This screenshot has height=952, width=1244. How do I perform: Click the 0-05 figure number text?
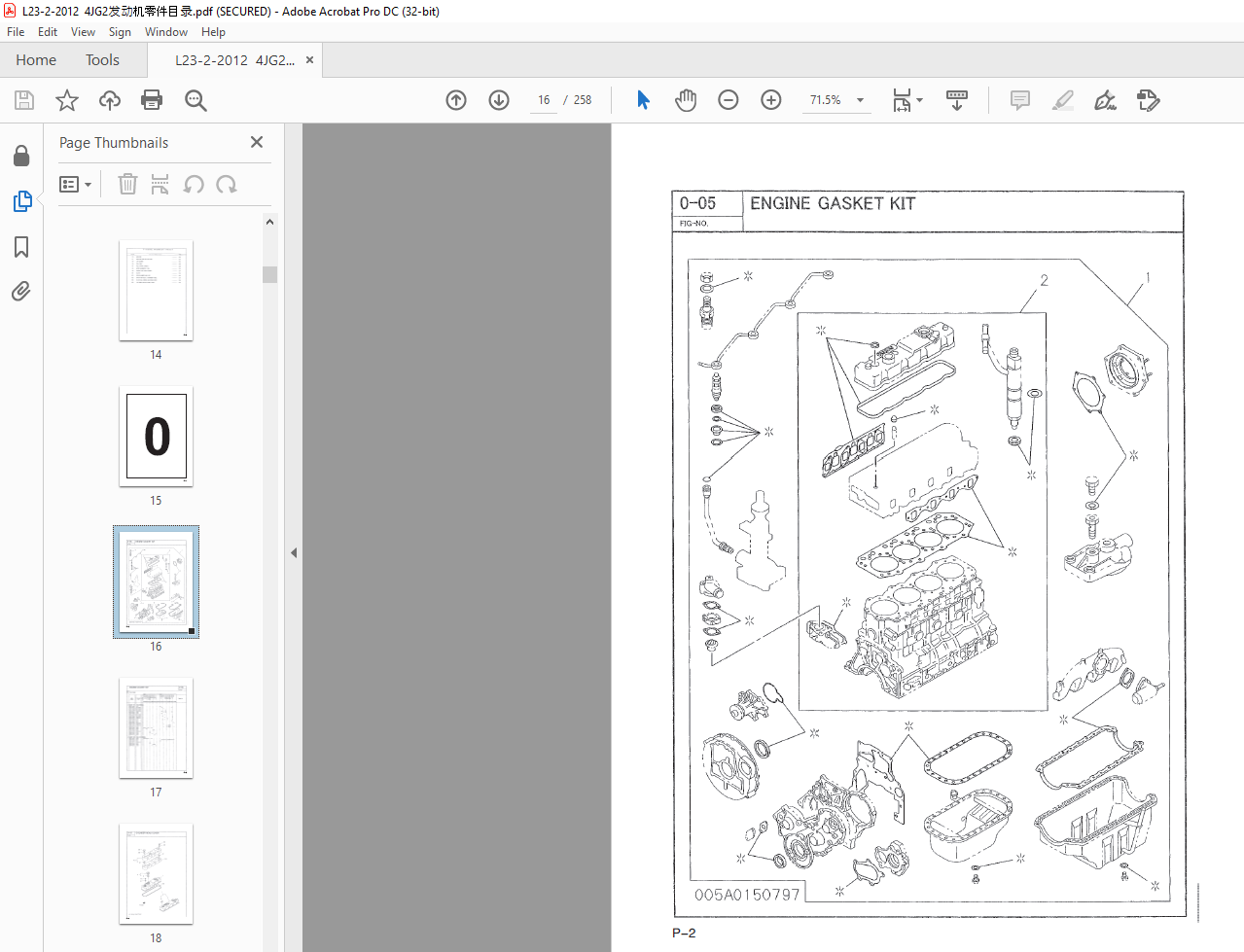click(697, 203)
